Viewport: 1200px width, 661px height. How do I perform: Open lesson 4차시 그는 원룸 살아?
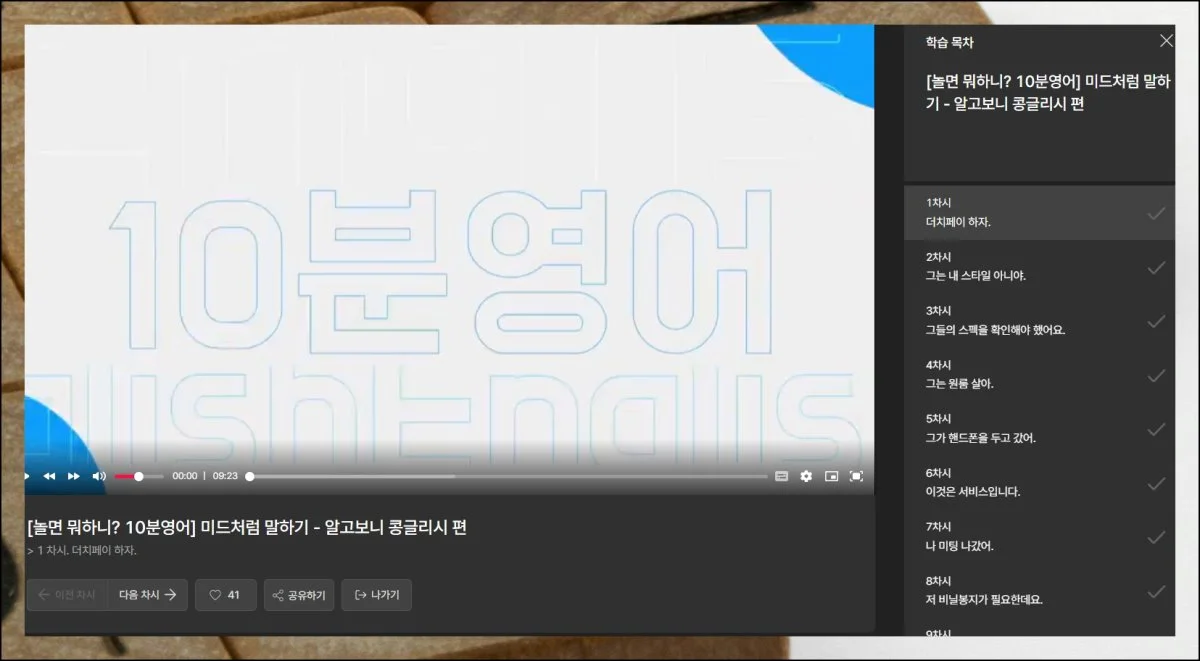coord(1030,374)
